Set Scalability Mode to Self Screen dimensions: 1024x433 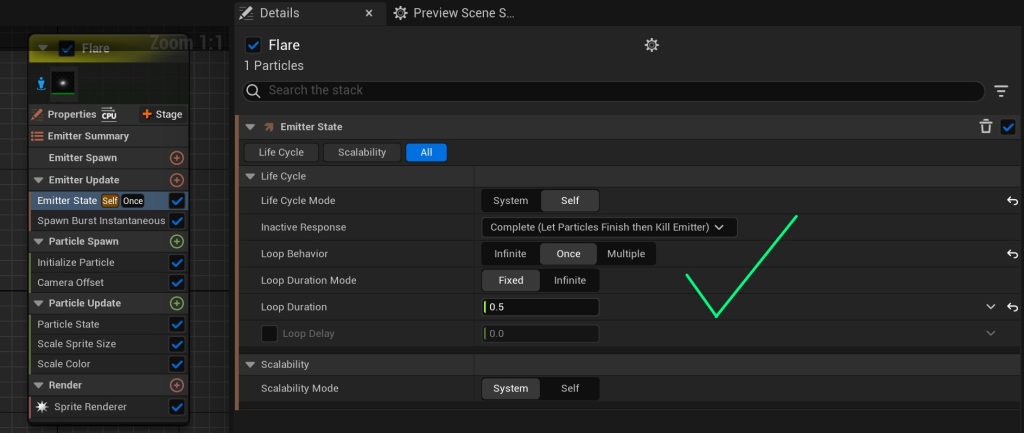(569, 388)
